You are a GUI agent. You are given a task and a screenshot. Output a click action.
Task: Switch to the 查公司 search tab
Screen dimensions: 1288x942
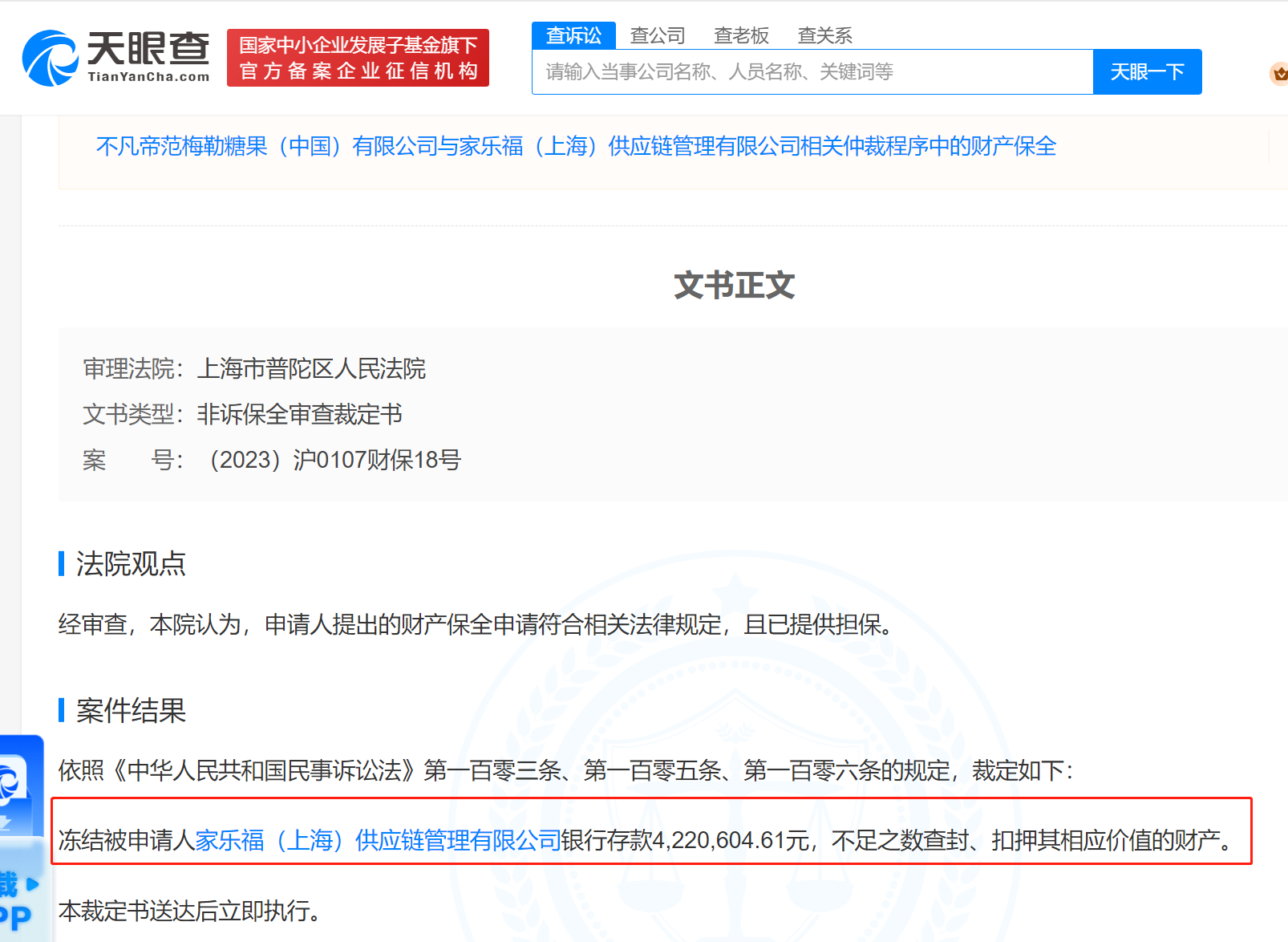coord(658,35)
